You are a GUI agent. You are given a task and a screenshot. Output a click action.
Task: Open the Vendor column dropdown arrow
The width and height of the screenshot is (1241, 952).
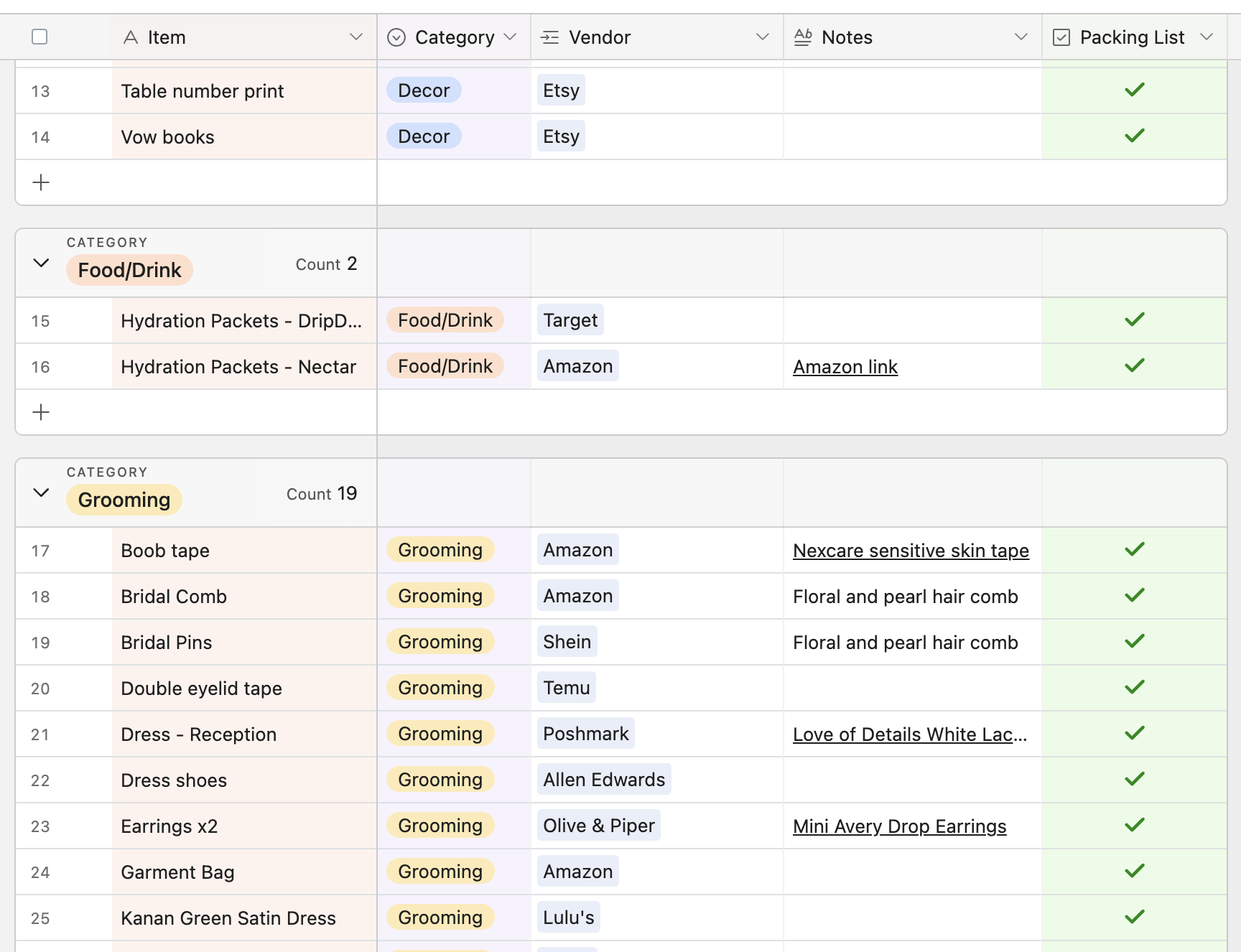762,37
